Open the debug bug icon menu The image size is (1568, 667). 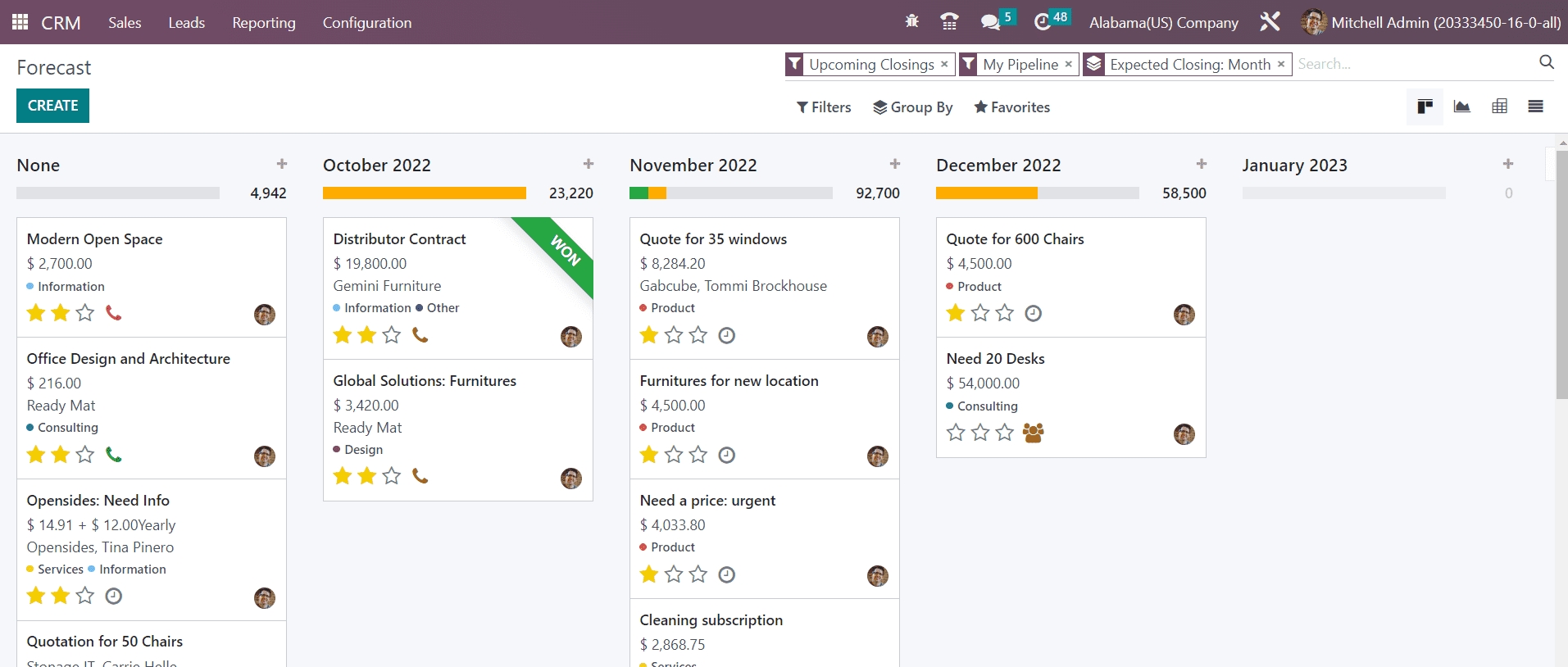(x=911, y=22)
